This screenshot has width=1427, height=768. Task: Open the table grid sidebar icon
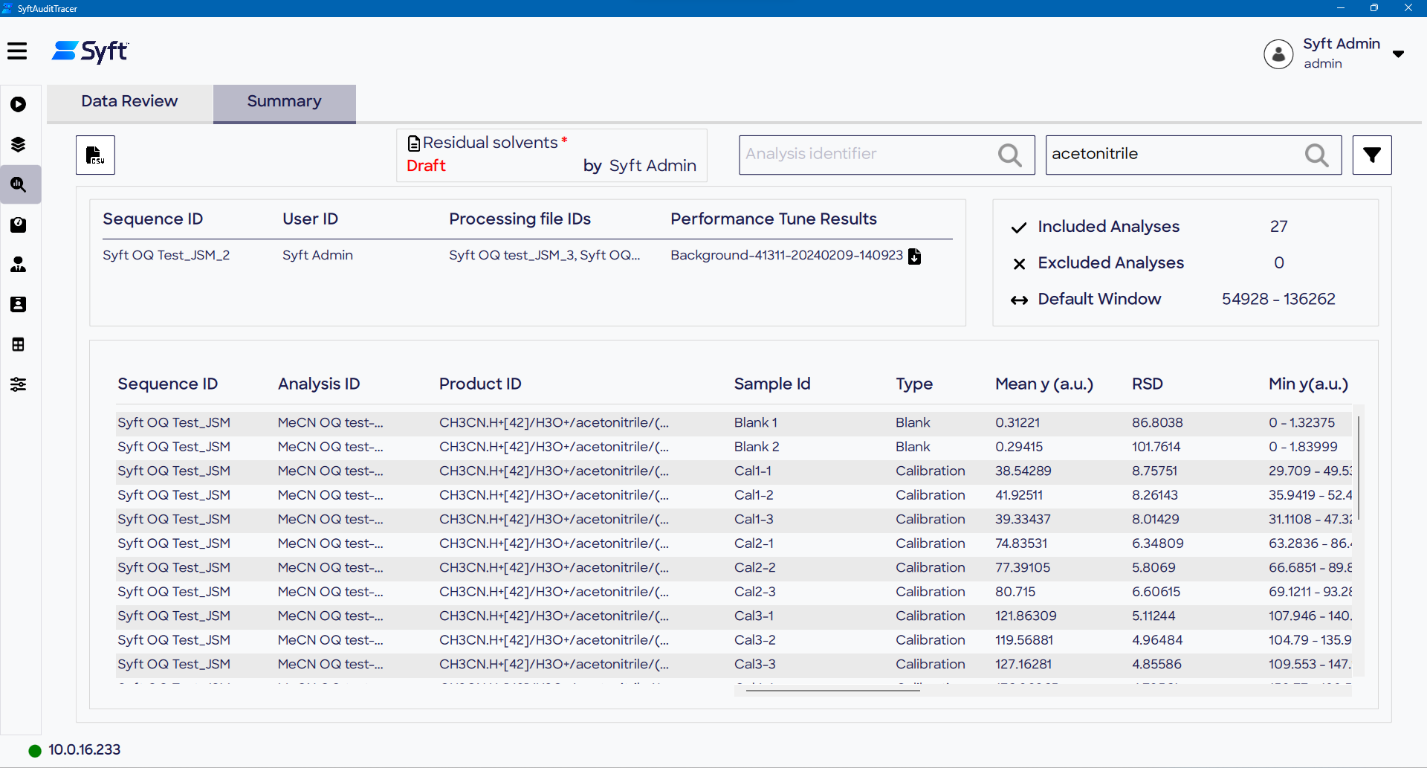pos(18,345)
